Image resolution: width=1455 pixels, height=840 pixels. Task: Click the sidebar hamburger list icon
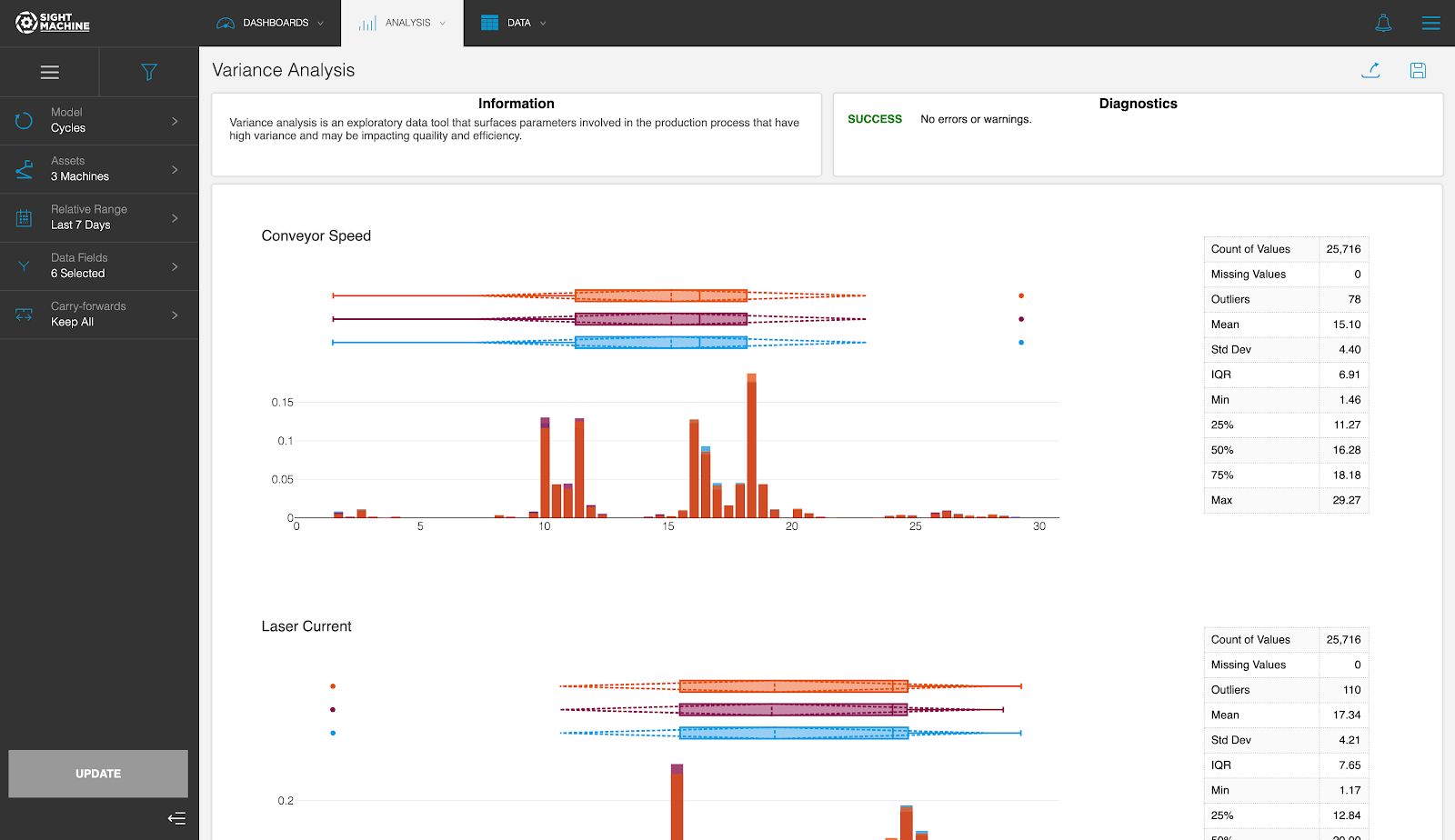(50, 72)
